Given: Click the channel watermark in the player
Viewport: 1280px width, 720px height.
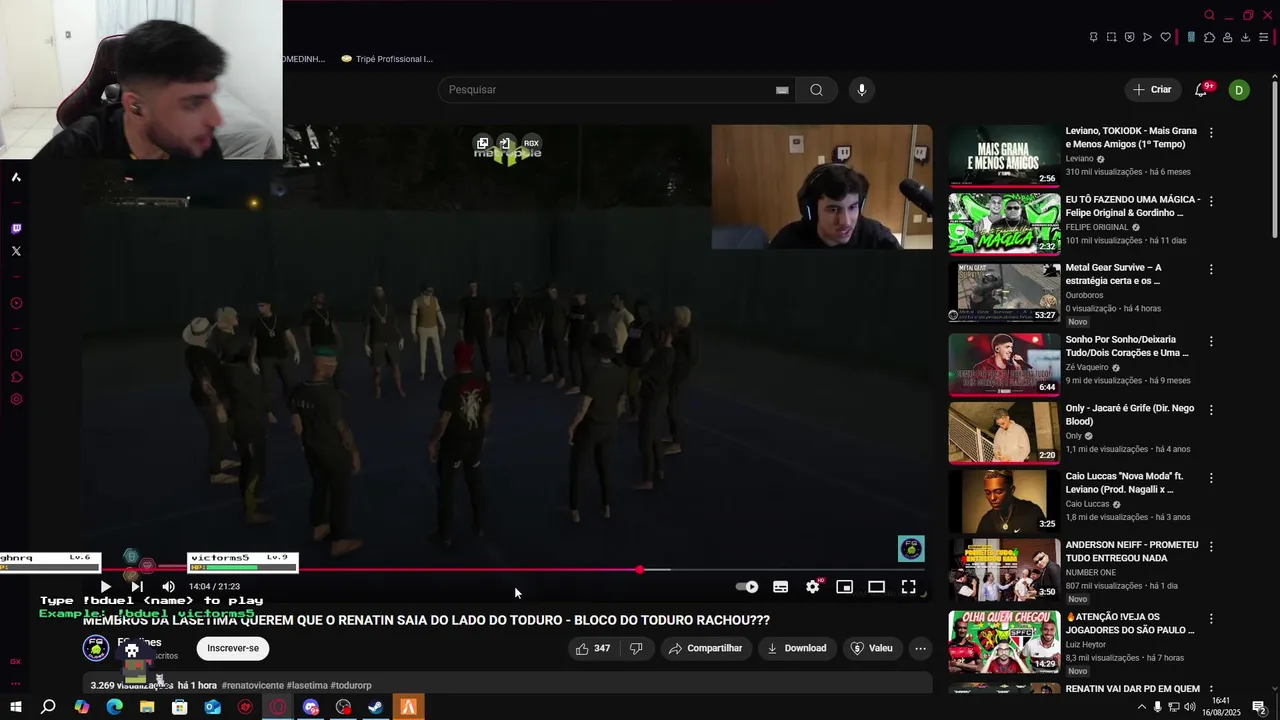Looking at the screenshot, I should pyautogui.click(x=911, y=549).
